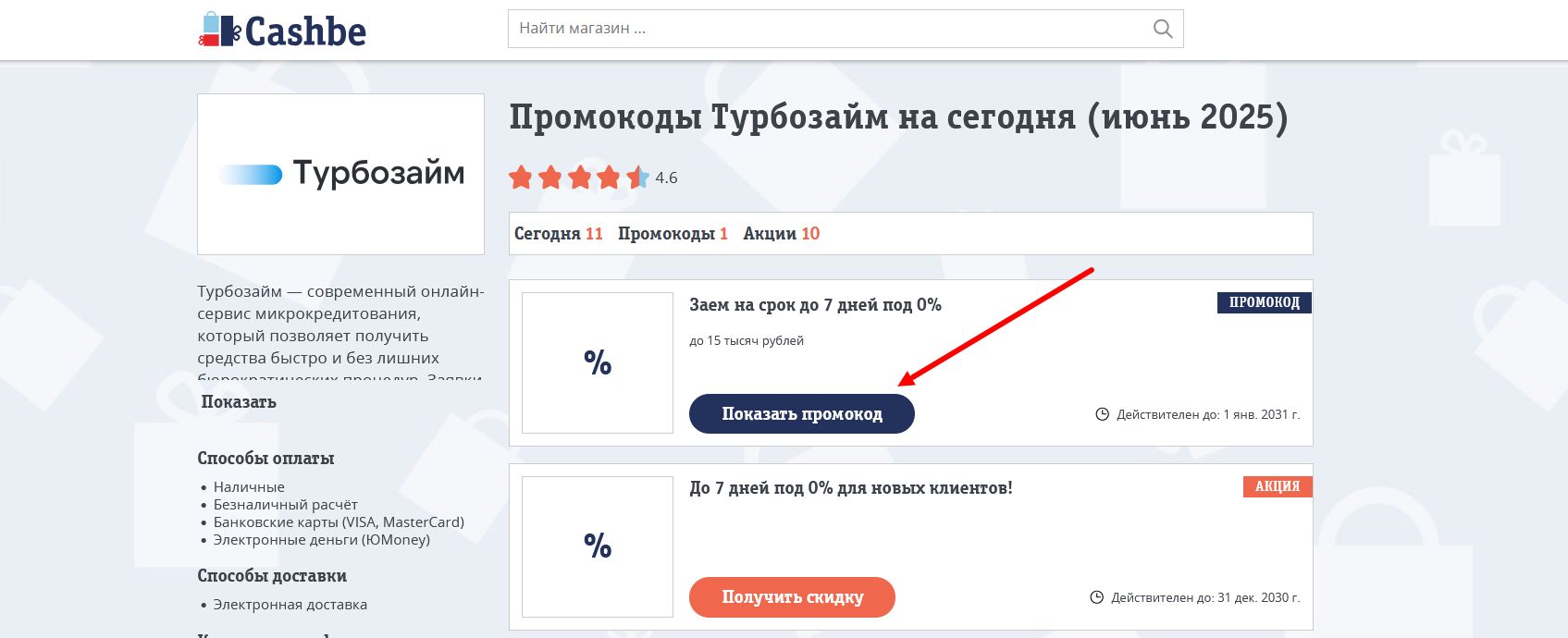
Task: Click the text 'до 15 тысяч рублей'
Action: click(747, 341)
